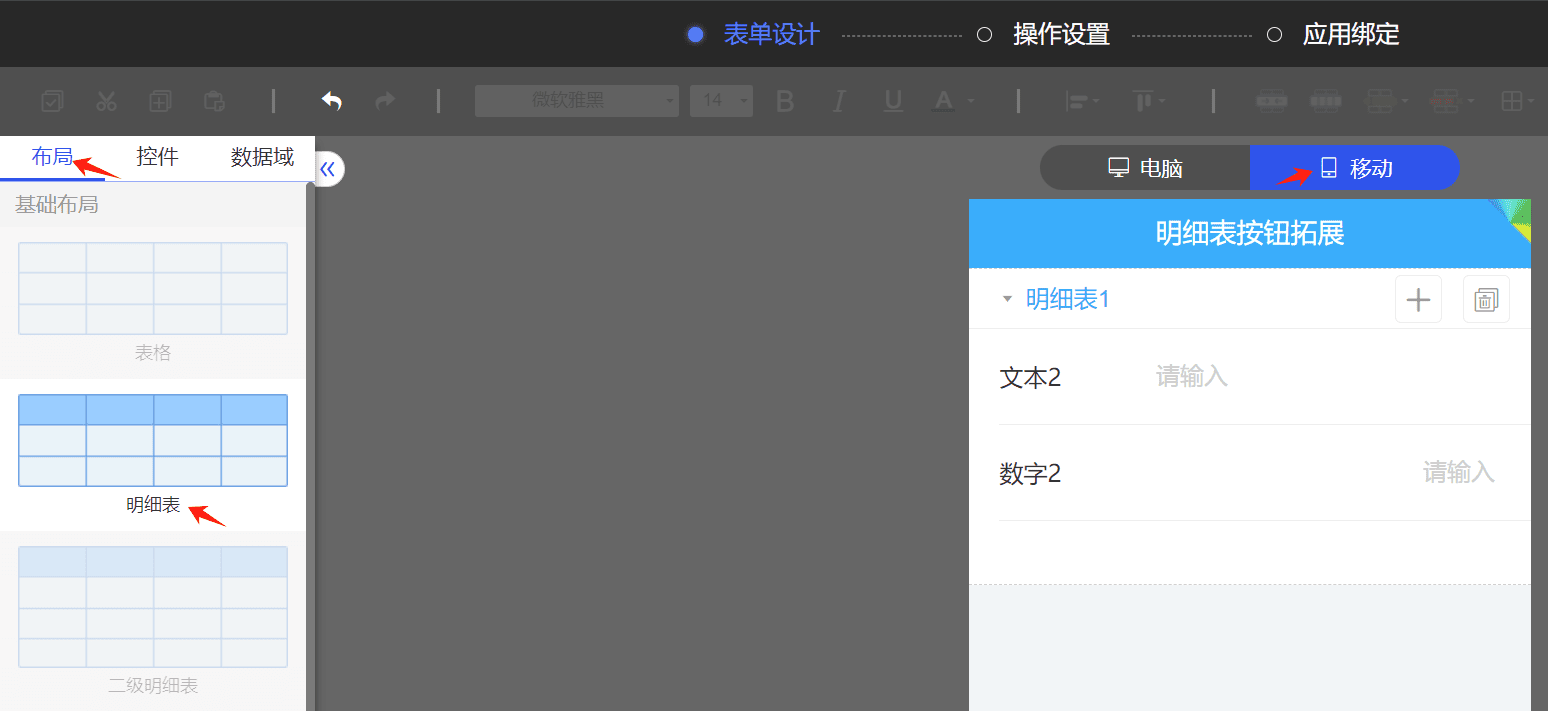Click the 基础布局 section heading

coord(57,205)
